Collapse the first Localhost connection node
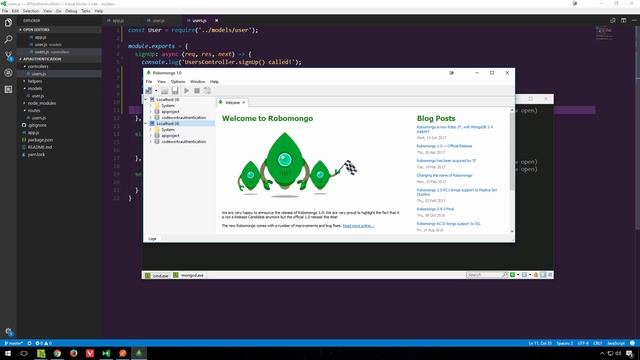640x360 pixels. tap(146, 100)
